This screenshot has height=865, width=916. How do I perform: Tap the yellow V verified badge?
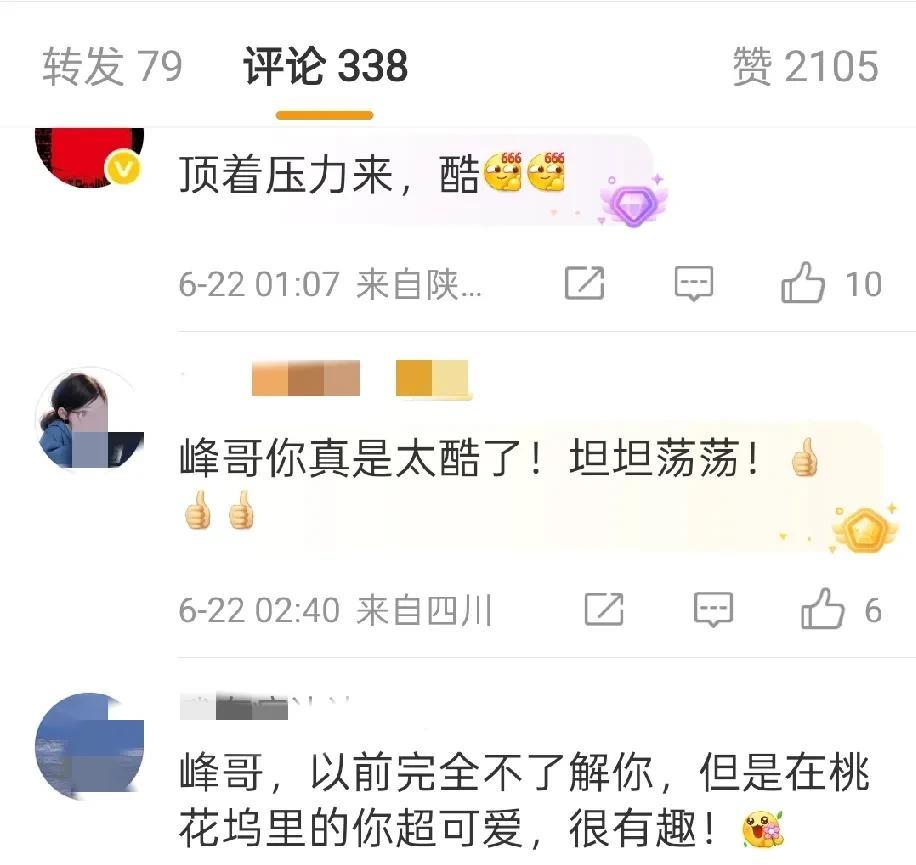click(123, 168)
